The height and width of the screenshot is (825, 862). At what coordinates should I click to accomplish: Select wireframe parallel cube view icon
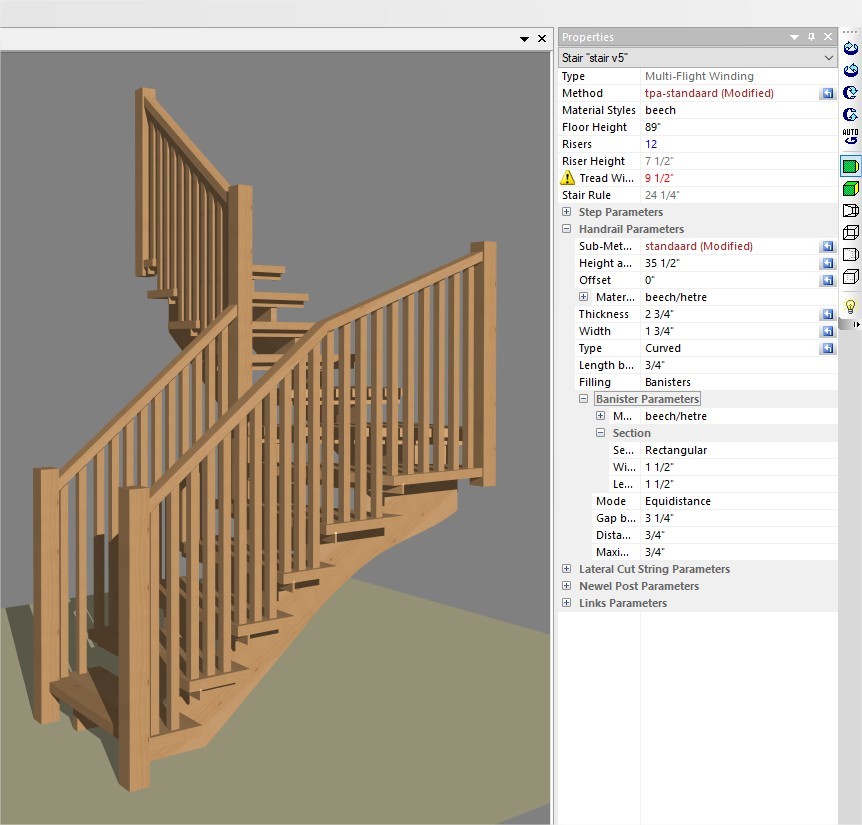(850, 232)
